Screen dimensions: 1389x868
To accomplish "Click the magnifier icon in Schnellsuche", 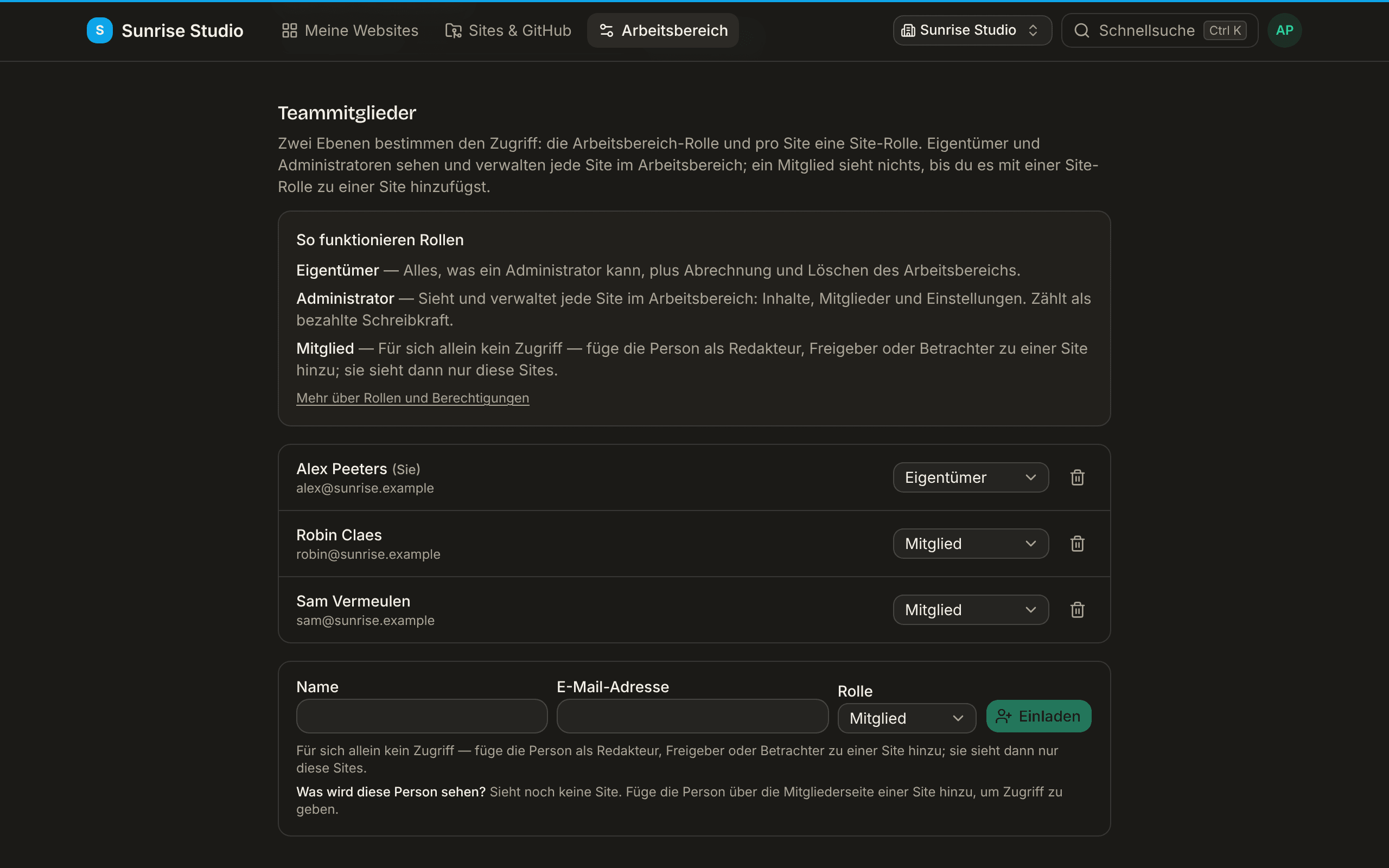I will (1081, 30).
